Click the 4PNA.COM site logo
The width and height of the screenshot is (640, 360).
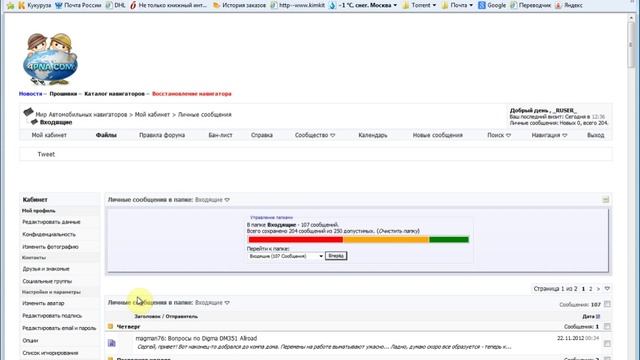50,59
